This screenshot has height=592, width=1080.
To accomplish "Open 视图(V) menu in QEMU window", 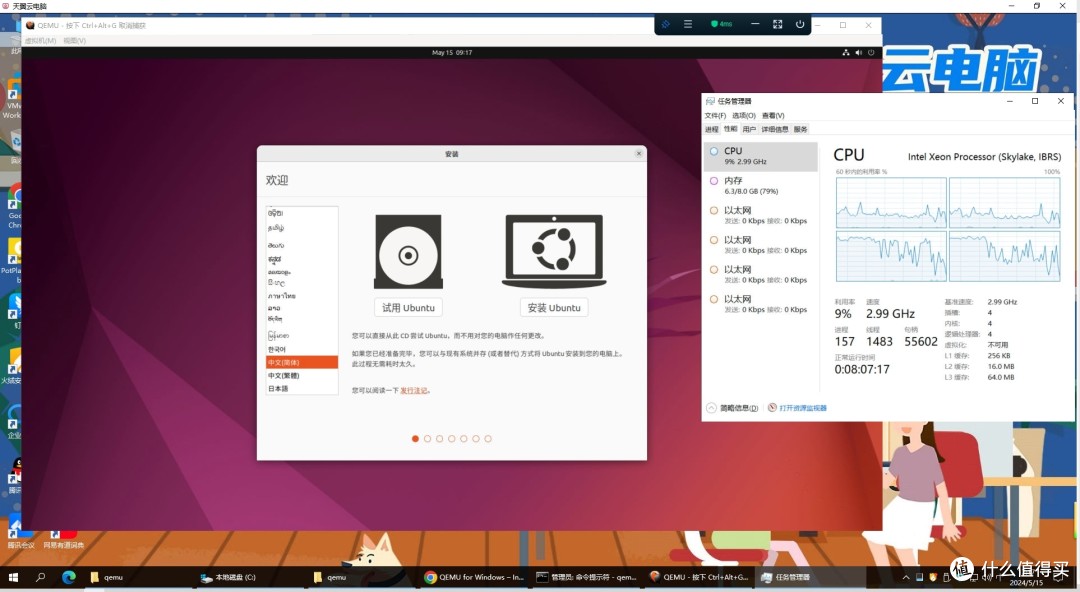I will click(x=74, y=41).
